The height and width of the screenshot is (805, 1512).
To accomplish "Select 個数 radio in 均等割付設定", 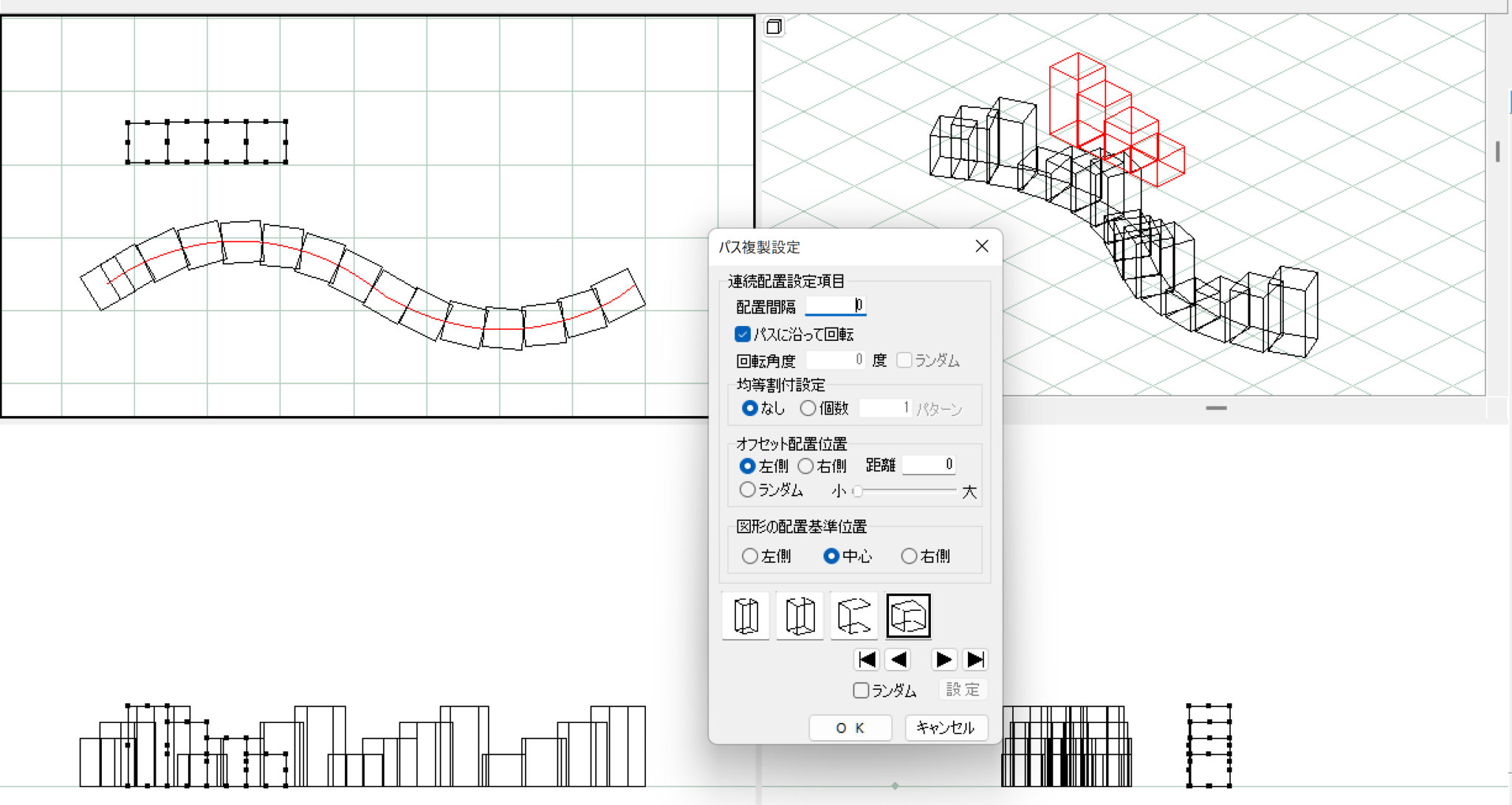I will tap(808, 408).
